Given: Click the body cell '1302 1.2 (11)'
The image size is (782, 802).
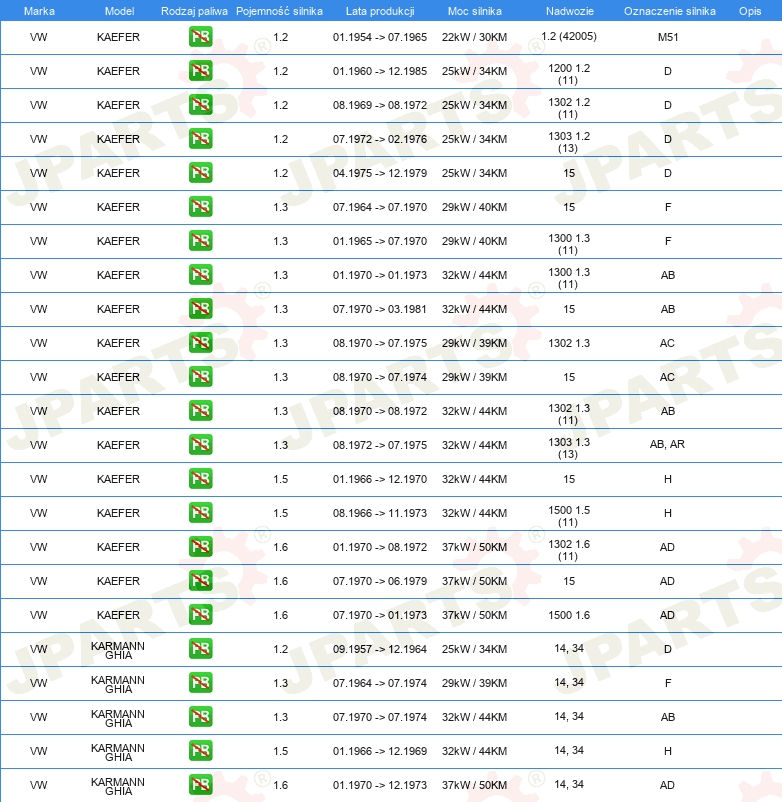Looking at the screenshot, I should [569, 108].
